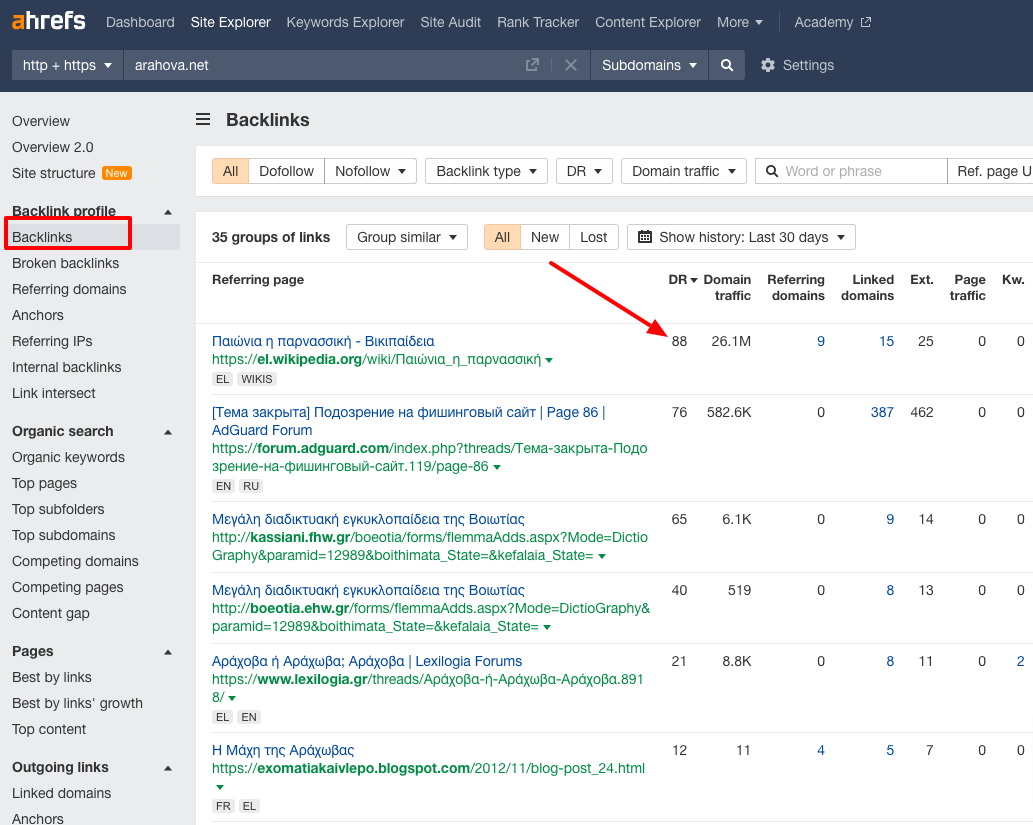Open Overview 2.0
The image size is (1033, 825).
point(53,147)
